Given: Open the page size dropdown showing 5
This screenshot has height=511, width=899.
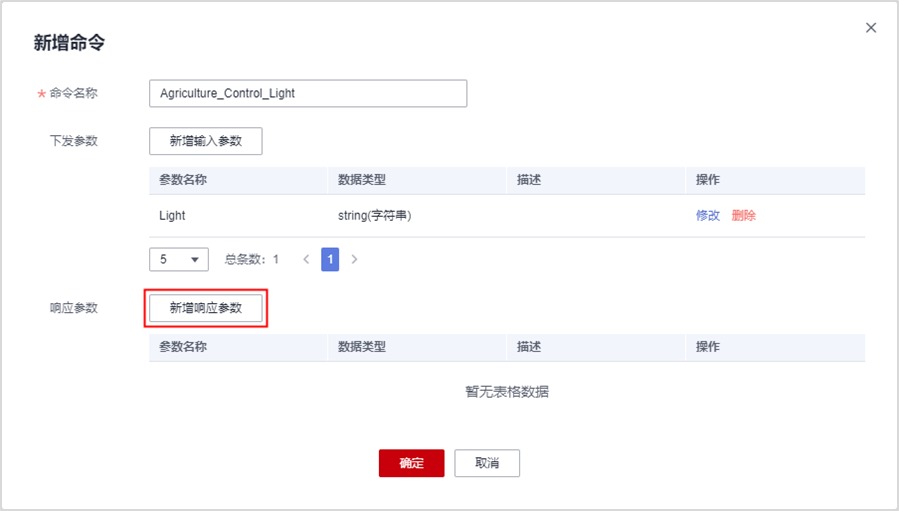Looking at the screenshot, I should (x=178, y=259).
